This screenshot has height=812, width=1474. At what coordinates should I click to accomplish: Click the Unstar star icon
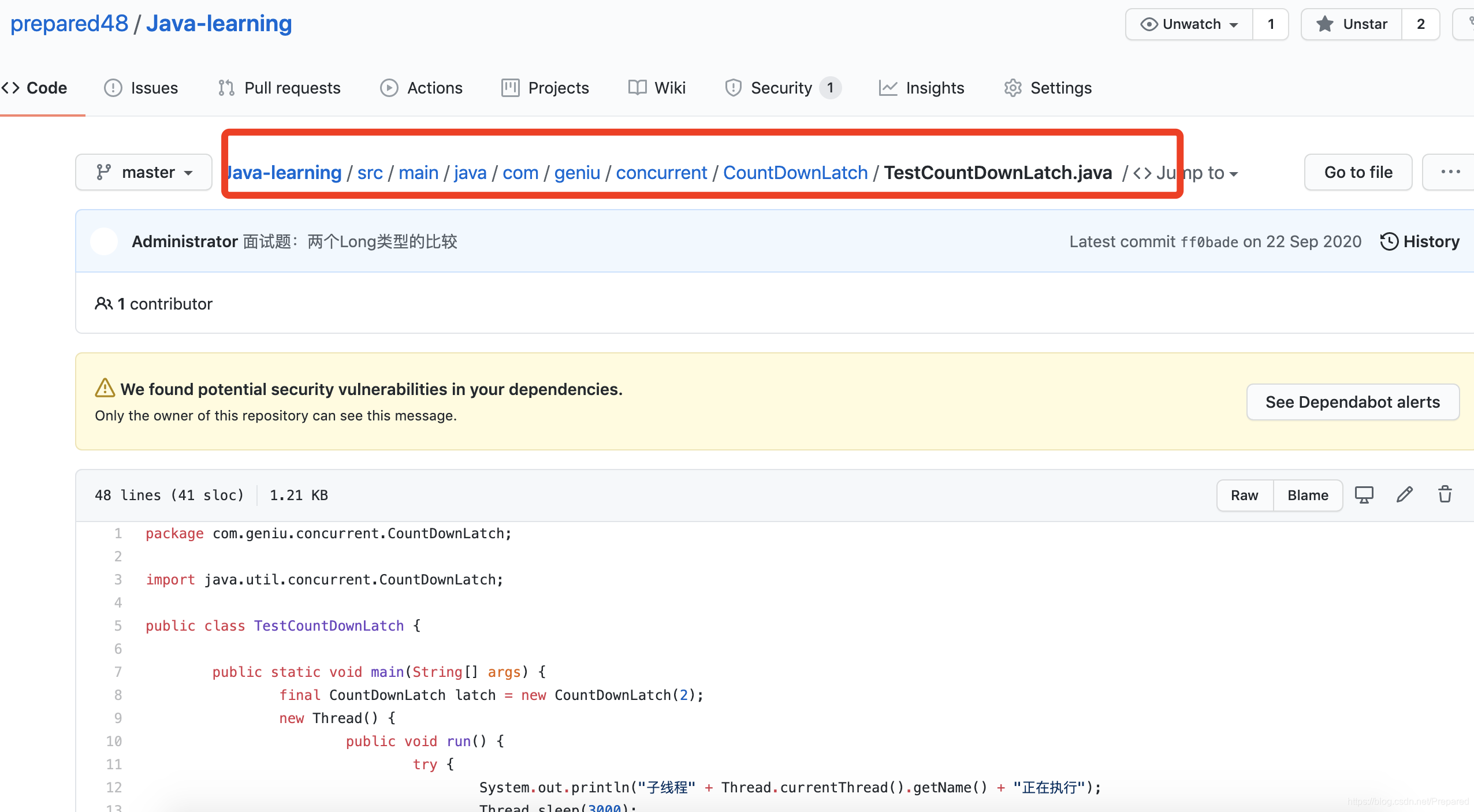point(1325,24)
